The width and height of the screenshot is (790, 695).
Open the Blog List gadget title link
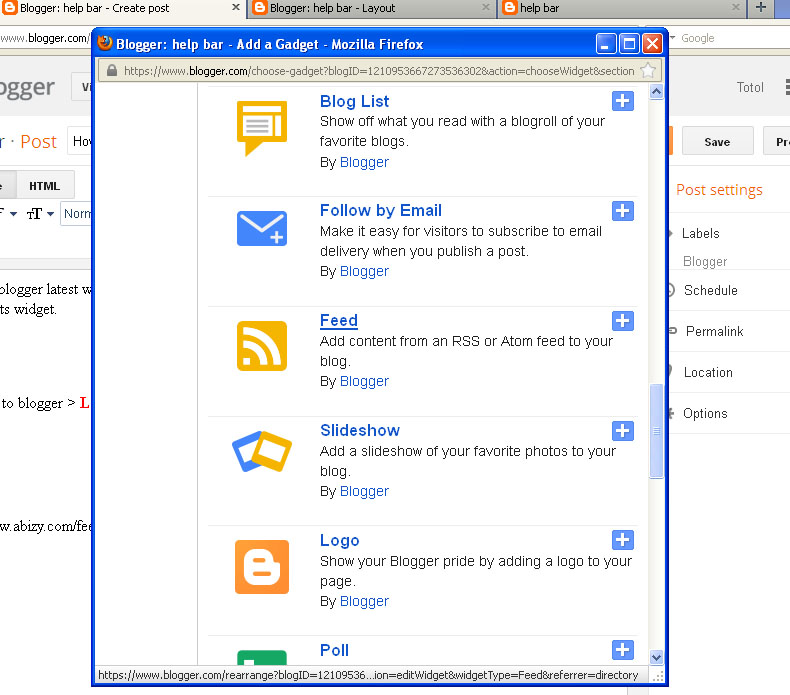354,101
